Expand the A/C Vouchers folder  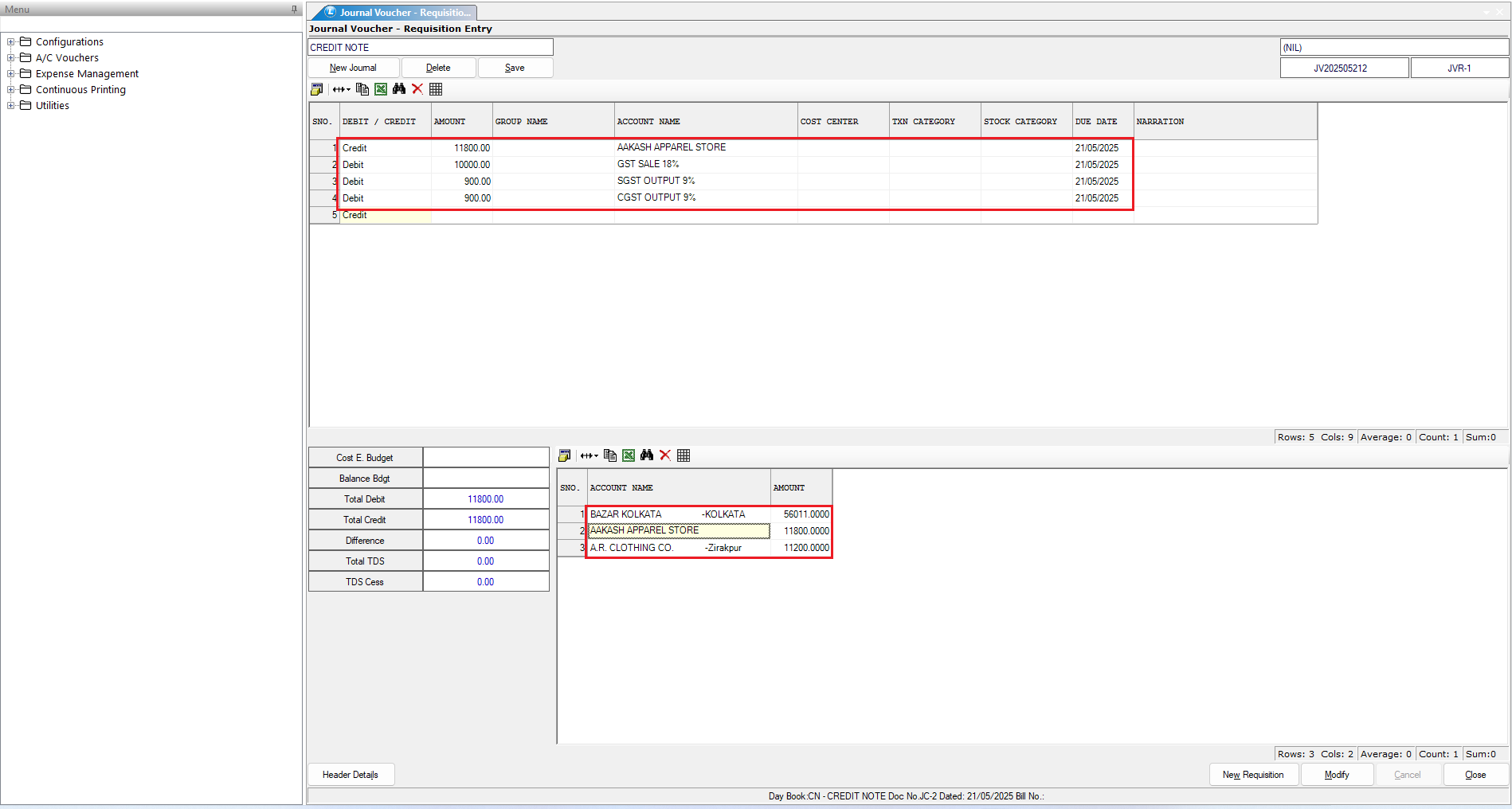tap(11, 58)
